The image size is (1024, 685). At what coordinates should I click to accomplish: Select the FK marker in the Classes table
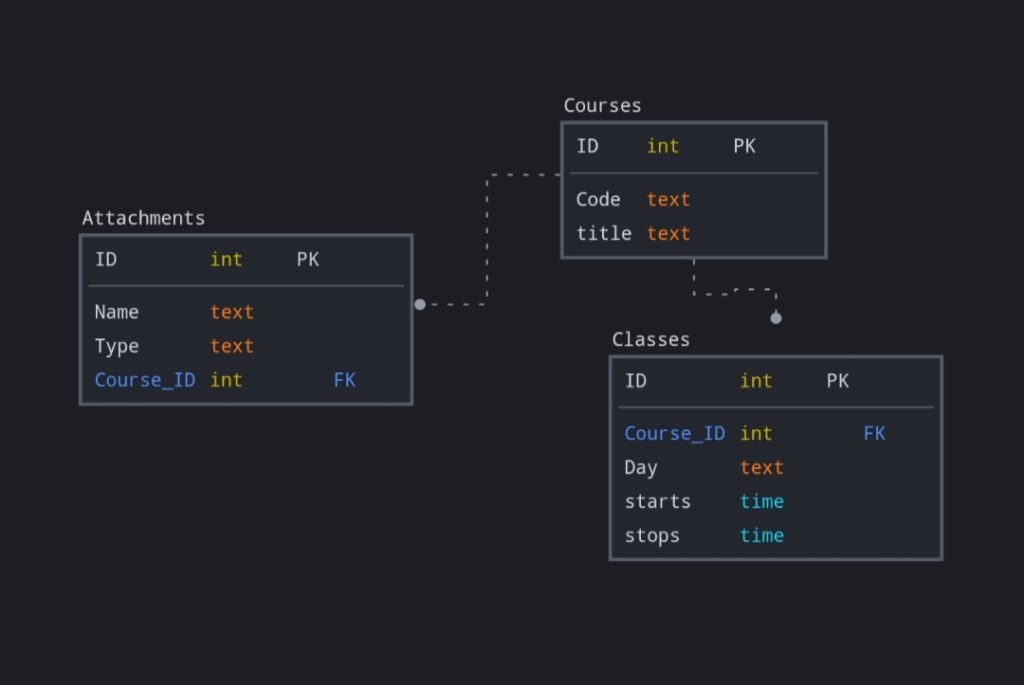pyautogui.click(x=874, y=433)
